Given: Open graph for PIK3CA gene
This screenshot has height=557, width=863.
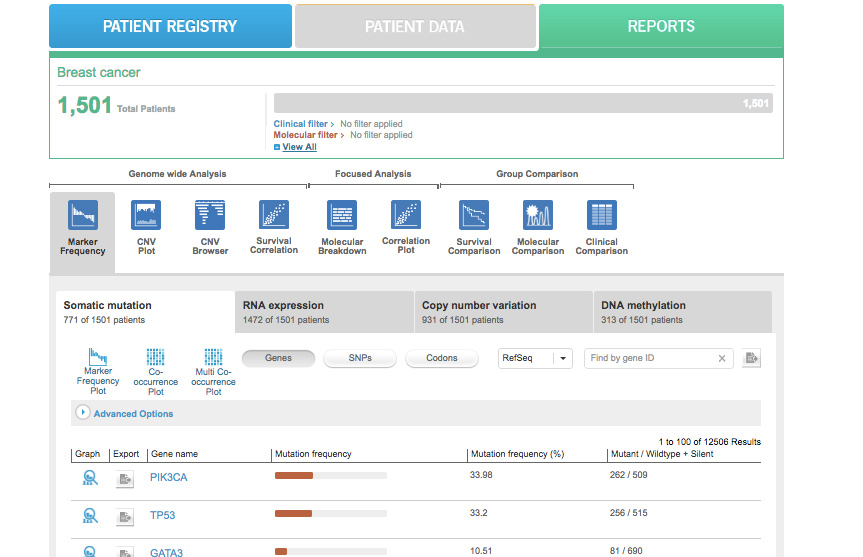Looking at the screenshot, I should [89, 478].
